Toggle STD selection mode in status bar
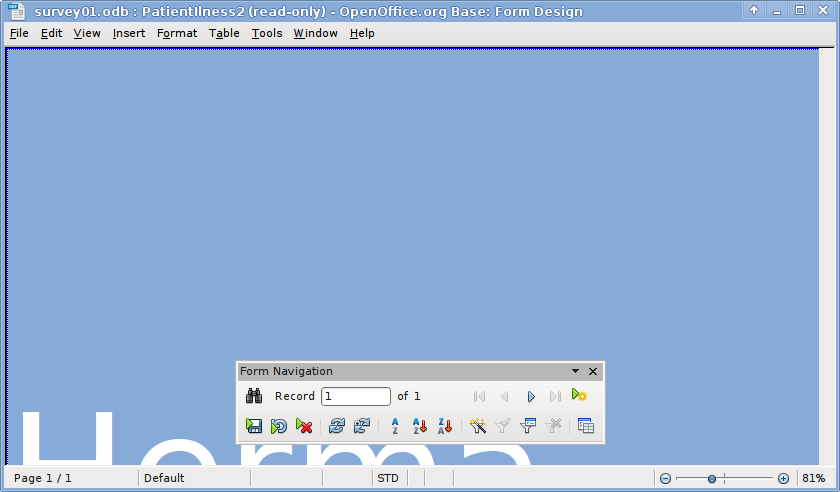The width and height of the screenshot is (840, 492). (388, 478)
